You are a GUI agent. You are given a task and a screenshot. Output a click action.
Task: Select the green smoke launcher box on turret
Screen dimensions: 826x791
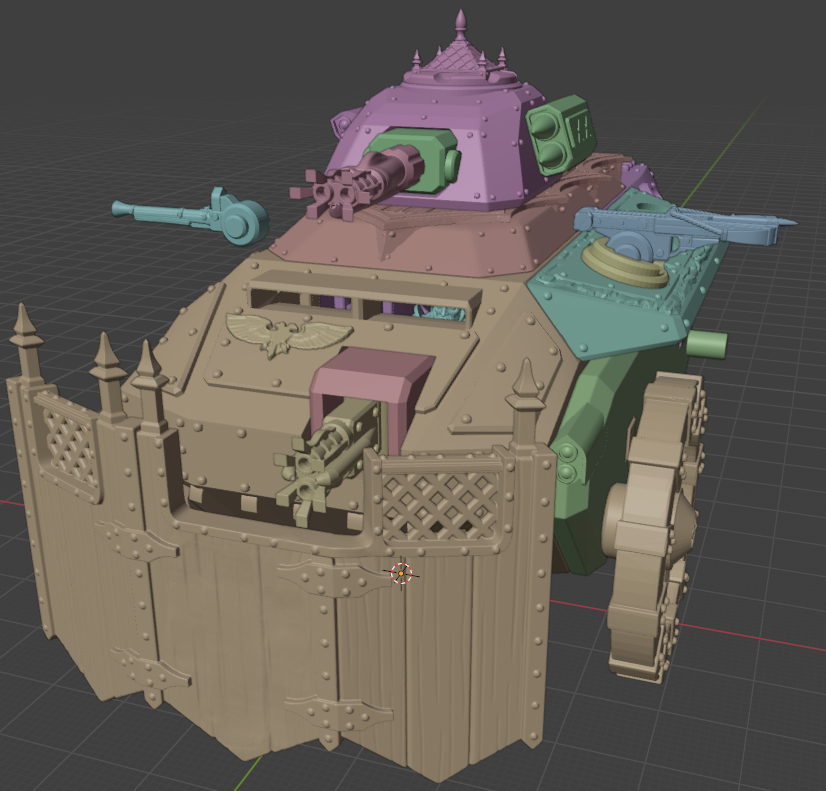(x=562, y=134)
